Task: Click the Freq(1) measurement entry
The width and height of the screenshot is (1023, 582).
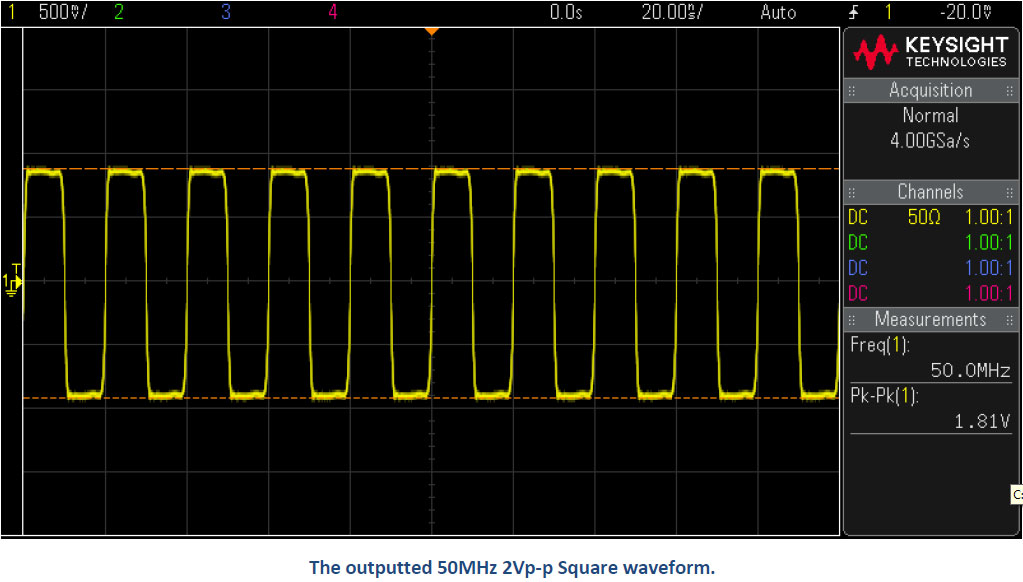Action: point(880,345)
